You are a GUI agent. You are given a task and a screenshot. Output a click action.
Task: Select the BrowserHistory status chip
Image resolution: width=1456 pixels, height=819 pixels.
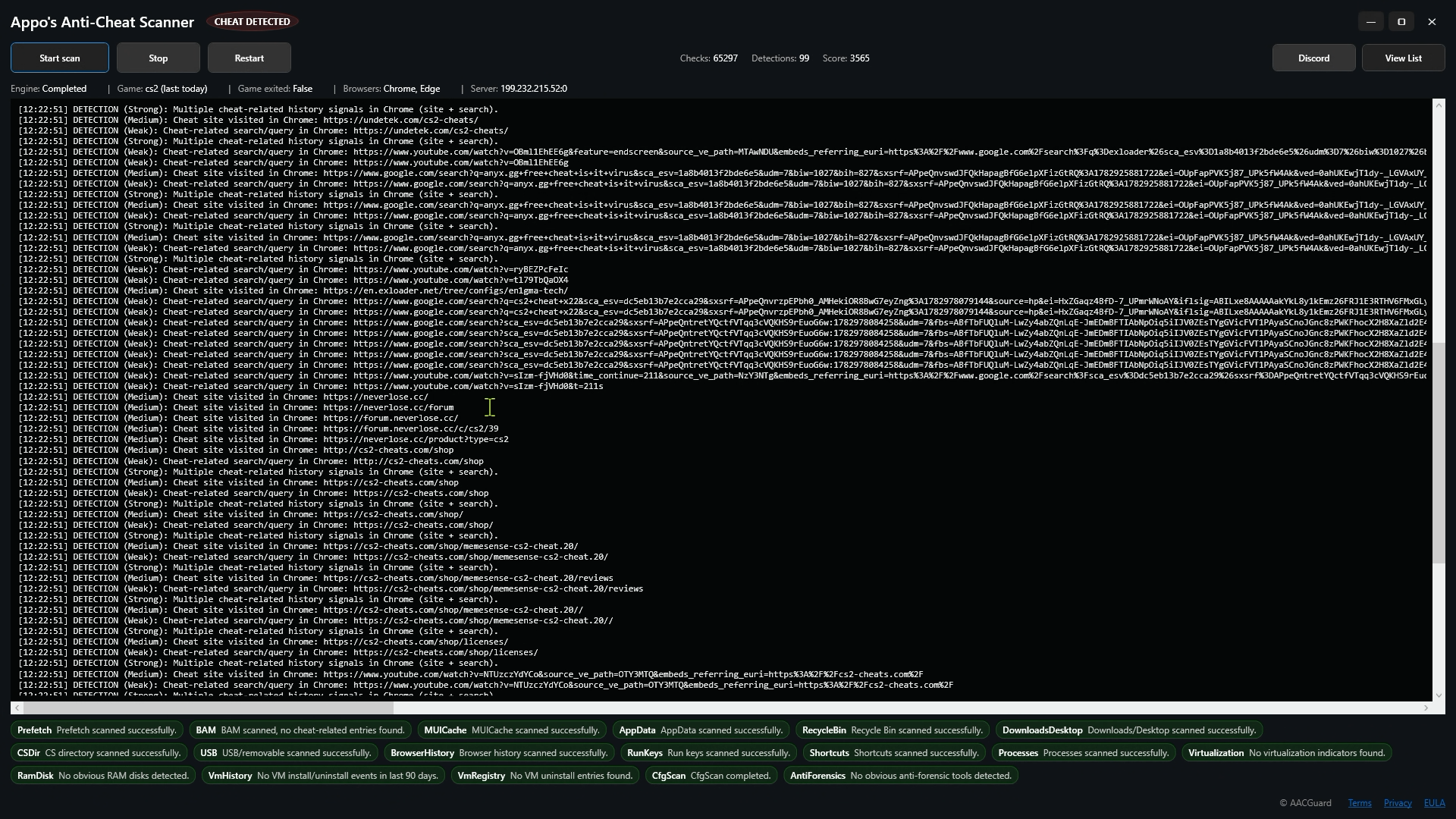pyautogui.click(x=499, y=753)
